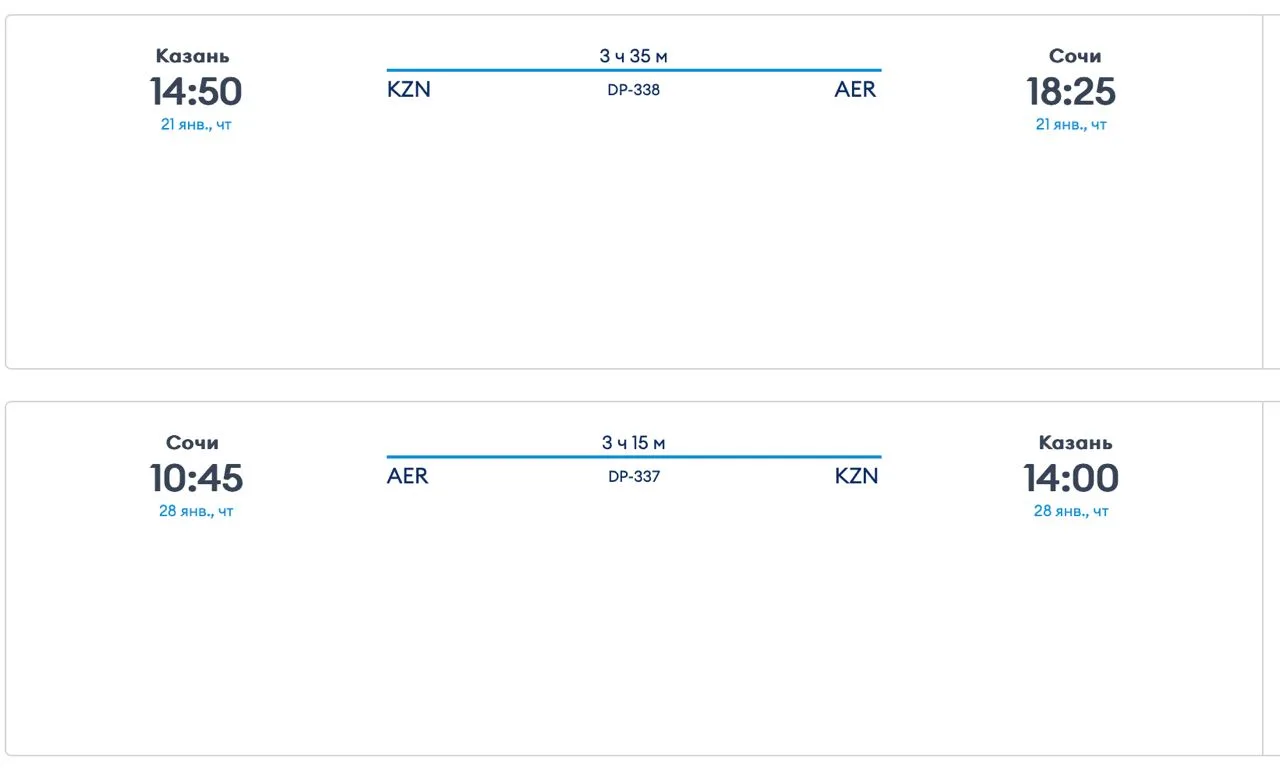Viewport: 1280px width, 772px height.
Task: Click the Казань departure city label
Action: click(193, 56)
